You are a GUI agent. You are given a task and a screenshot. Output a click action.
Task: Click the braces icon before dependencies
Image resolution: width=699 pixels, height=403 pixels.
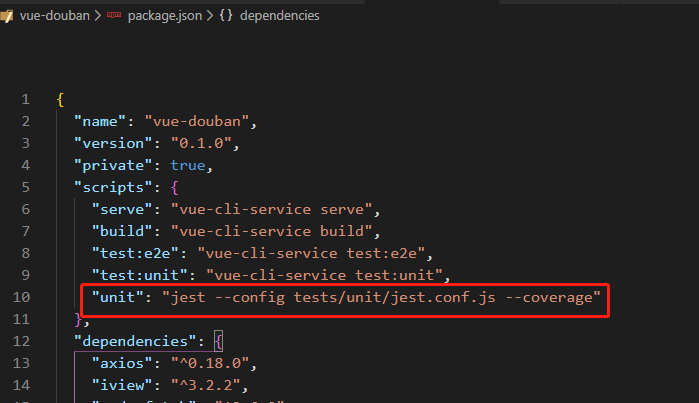pyautogui.click(x=226, y=16)
